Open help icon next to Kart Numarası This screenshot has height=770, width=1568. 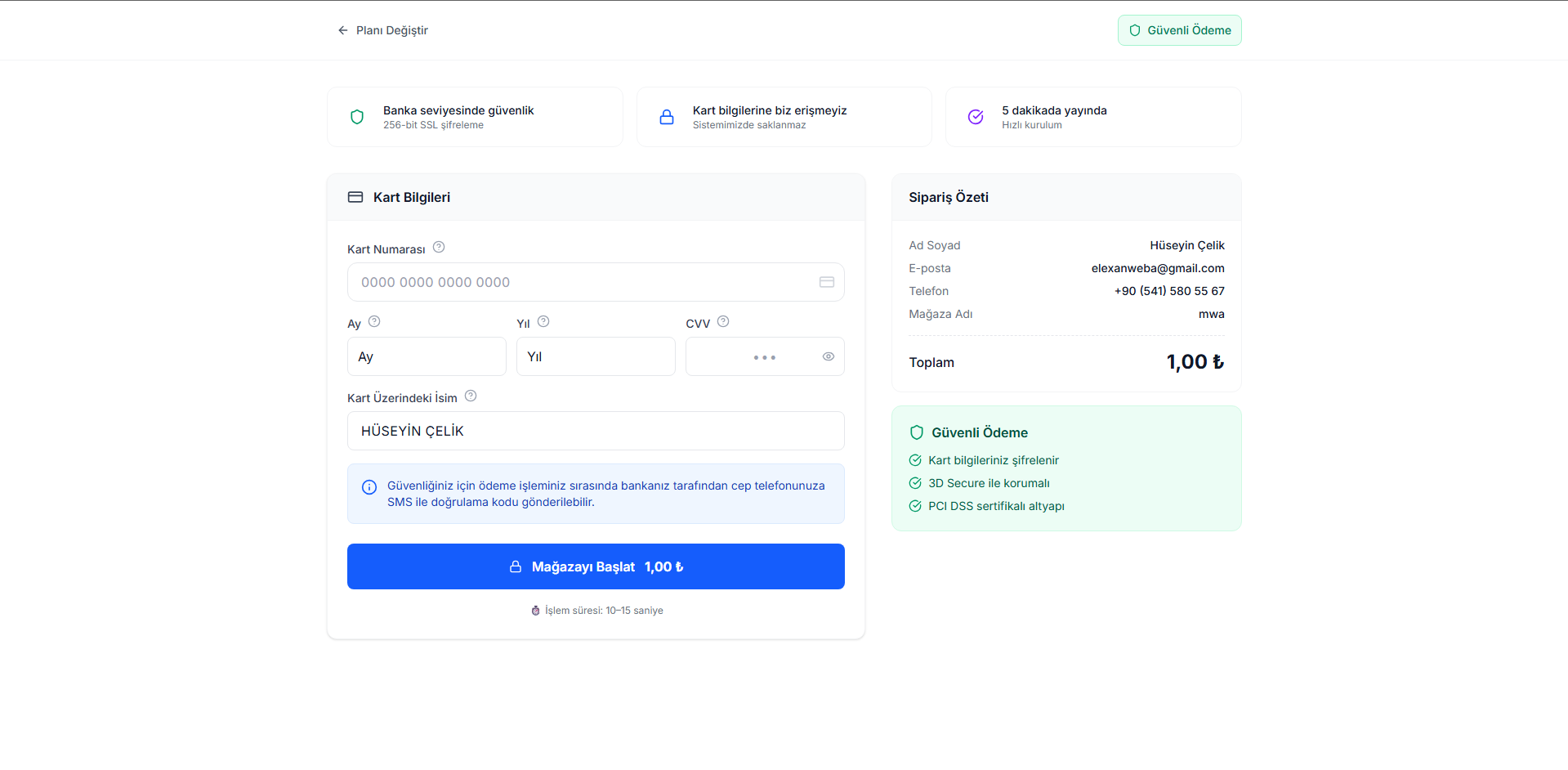tap(439, 247)
